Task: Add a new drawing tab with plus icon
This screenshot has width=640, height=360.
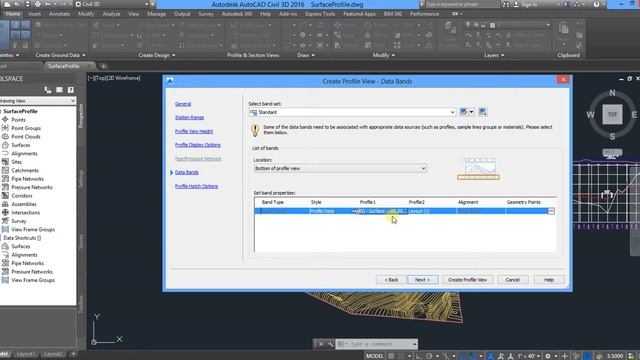Action: click(104, 66)
